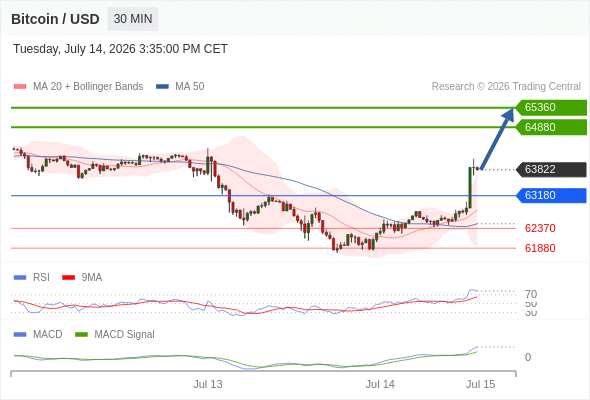Click the Bitcoin / USD chart title
Viewport: 590px width, 400px height.
pyautogui.click(x=55, y=19)
